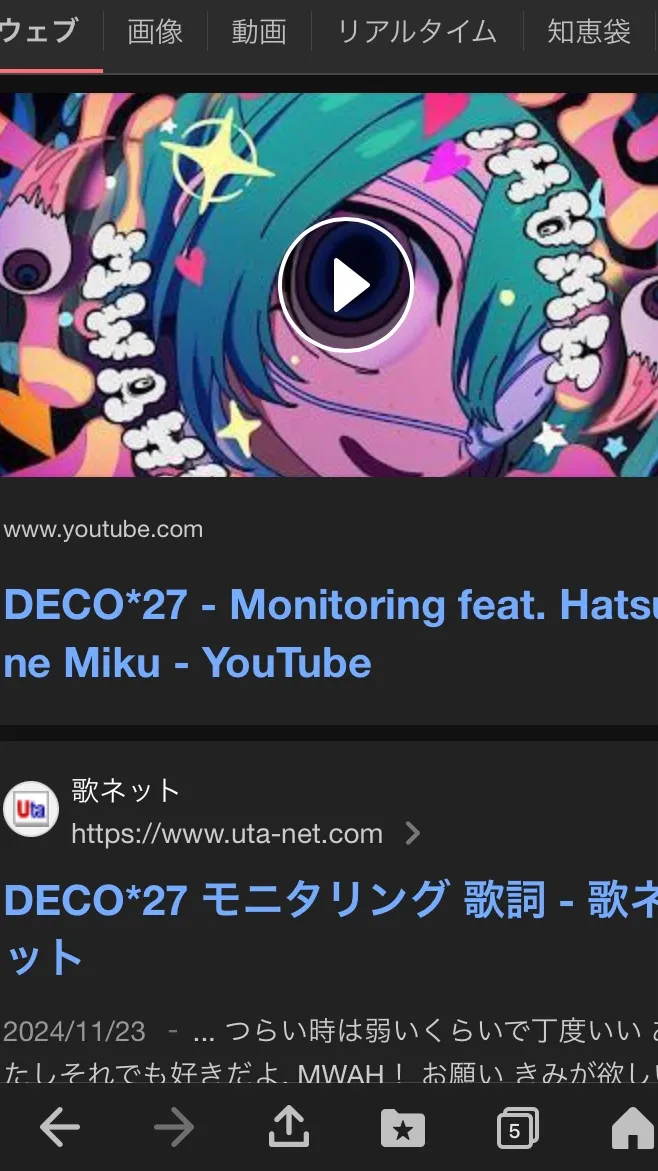Click the Uta-Net site favicon

pyautogui.click(x=31, y=809)
